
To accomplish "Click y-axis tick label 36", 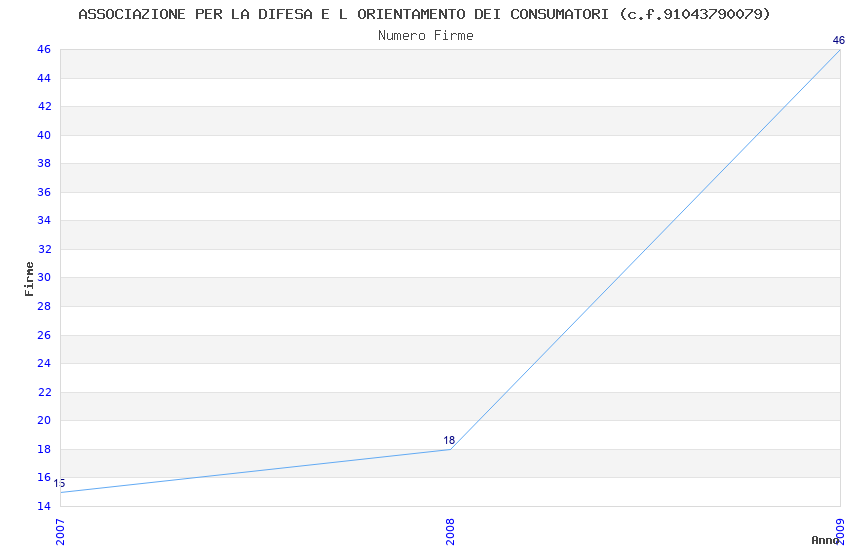I will 44,192.
